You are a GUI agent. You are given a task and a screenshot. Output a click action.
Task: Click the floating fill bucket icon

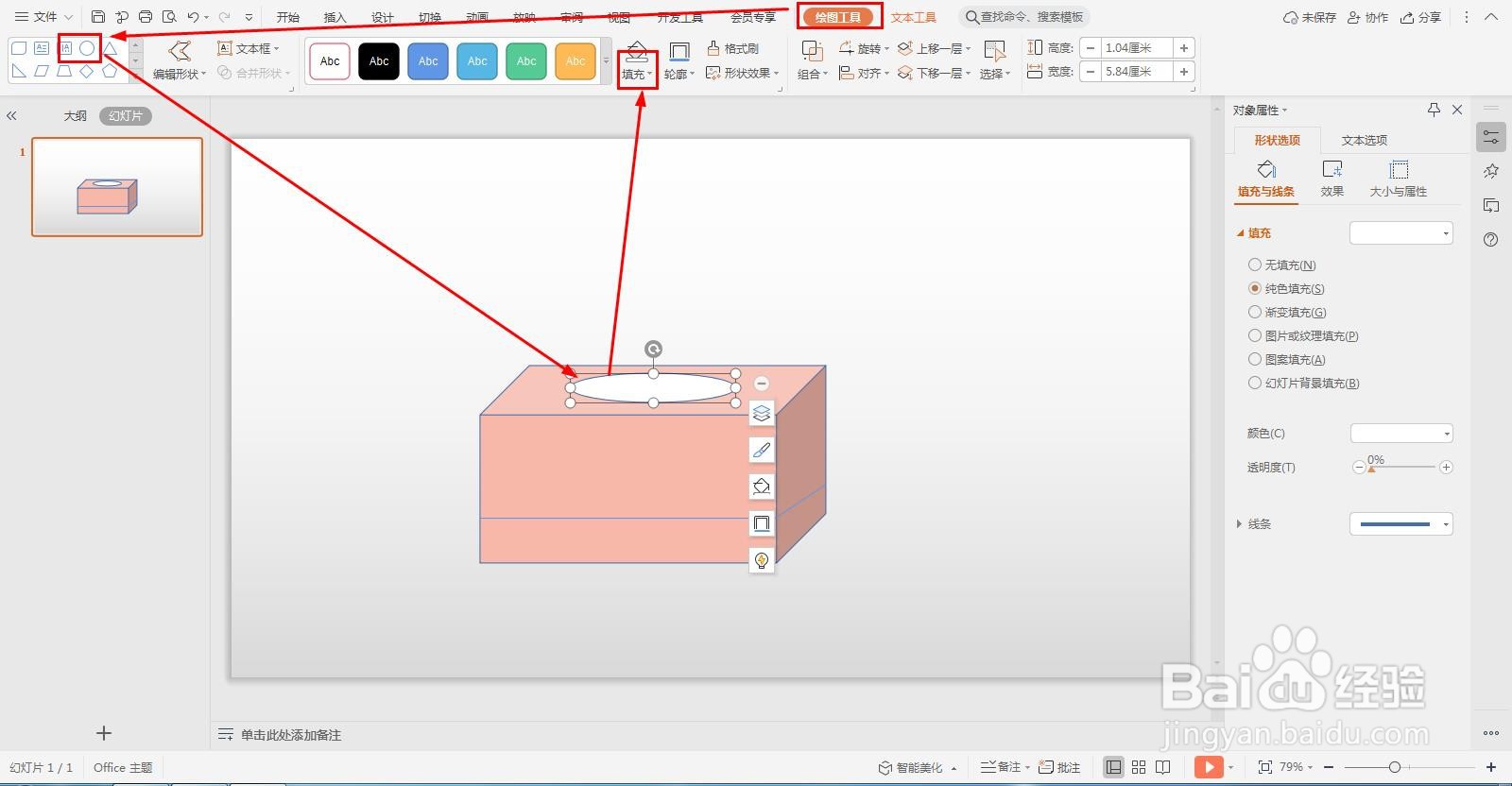click(762, 487)
